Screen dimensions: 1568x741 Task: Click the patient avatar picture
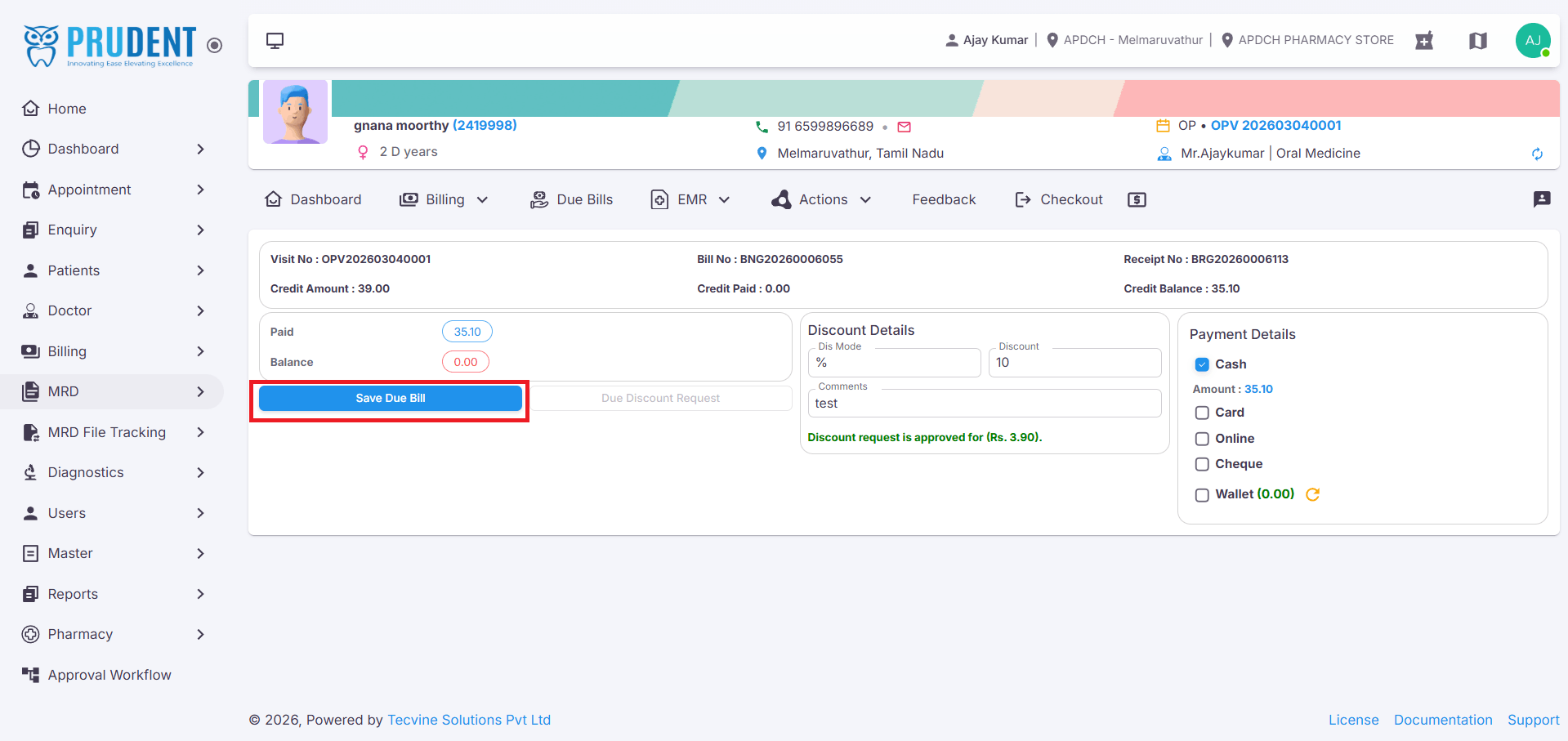point(295,112)
